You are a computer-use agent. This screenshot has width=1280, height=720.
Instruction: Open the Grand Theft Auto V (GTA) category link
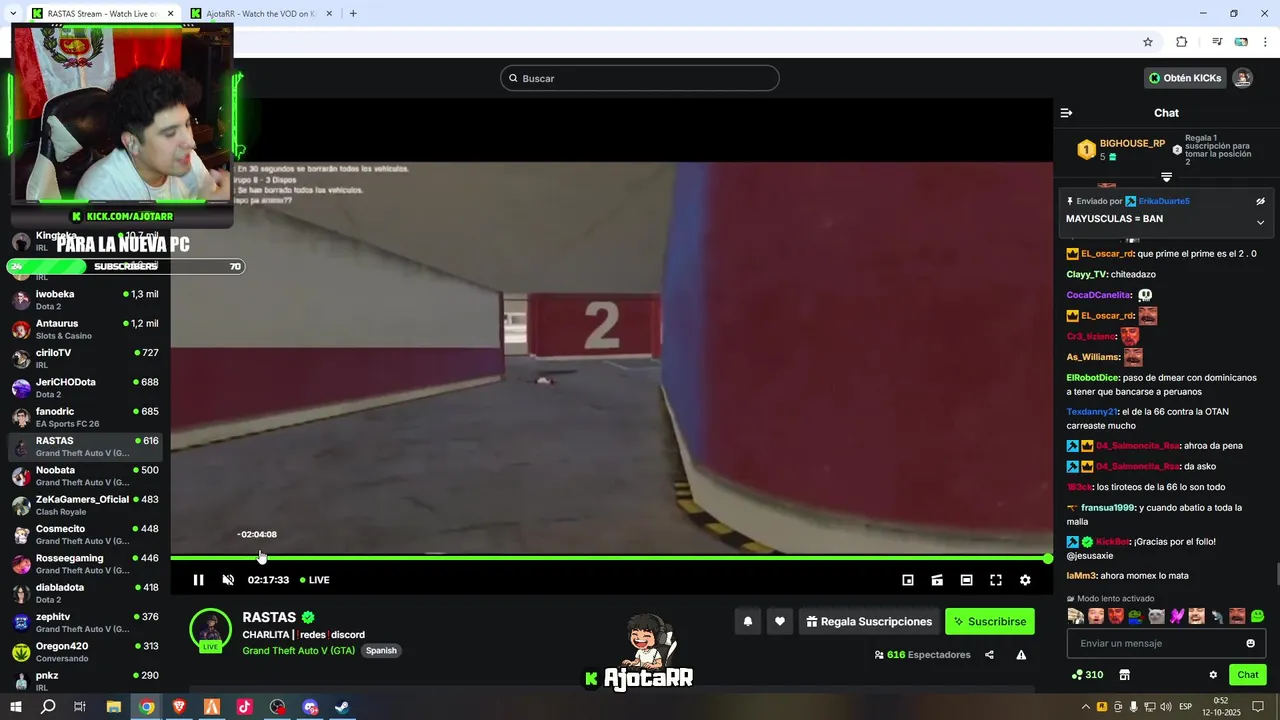(298, 650)
